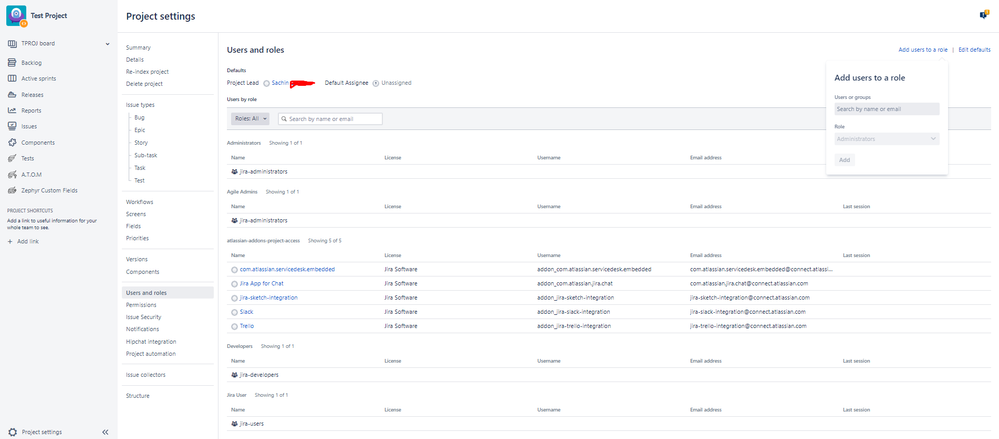Expand the TPROJ board dropdown chevron
999x439 pixels.
pos(108,44)
